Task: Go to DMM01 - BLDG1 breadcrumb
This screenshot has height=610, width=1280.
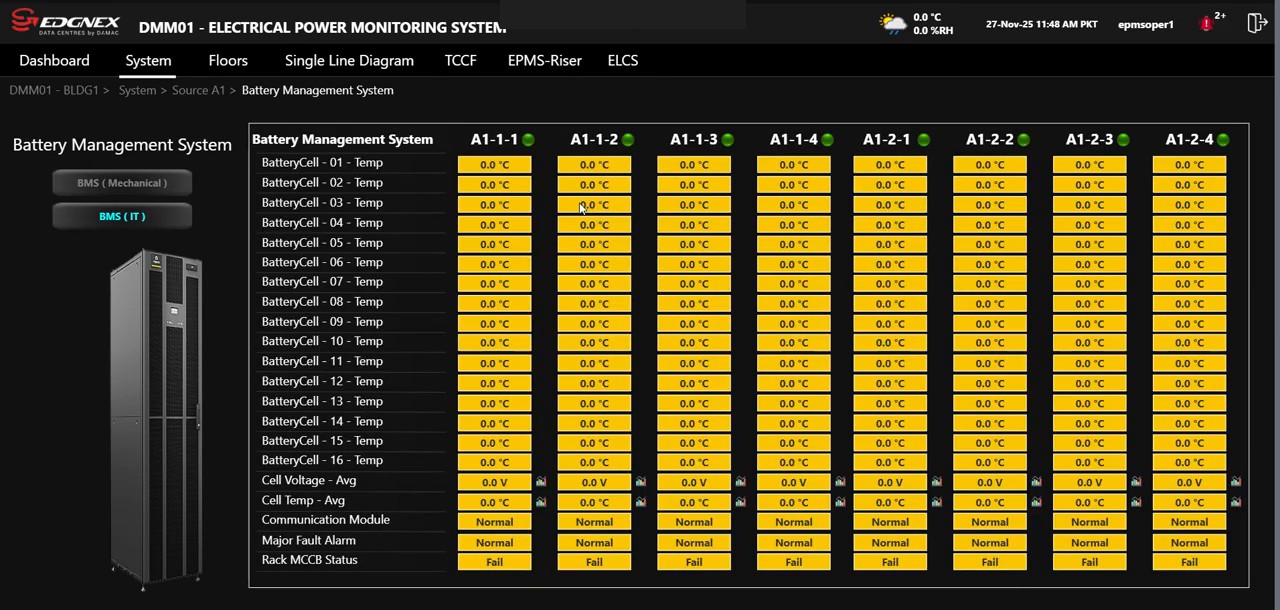Action: point(54,90)
